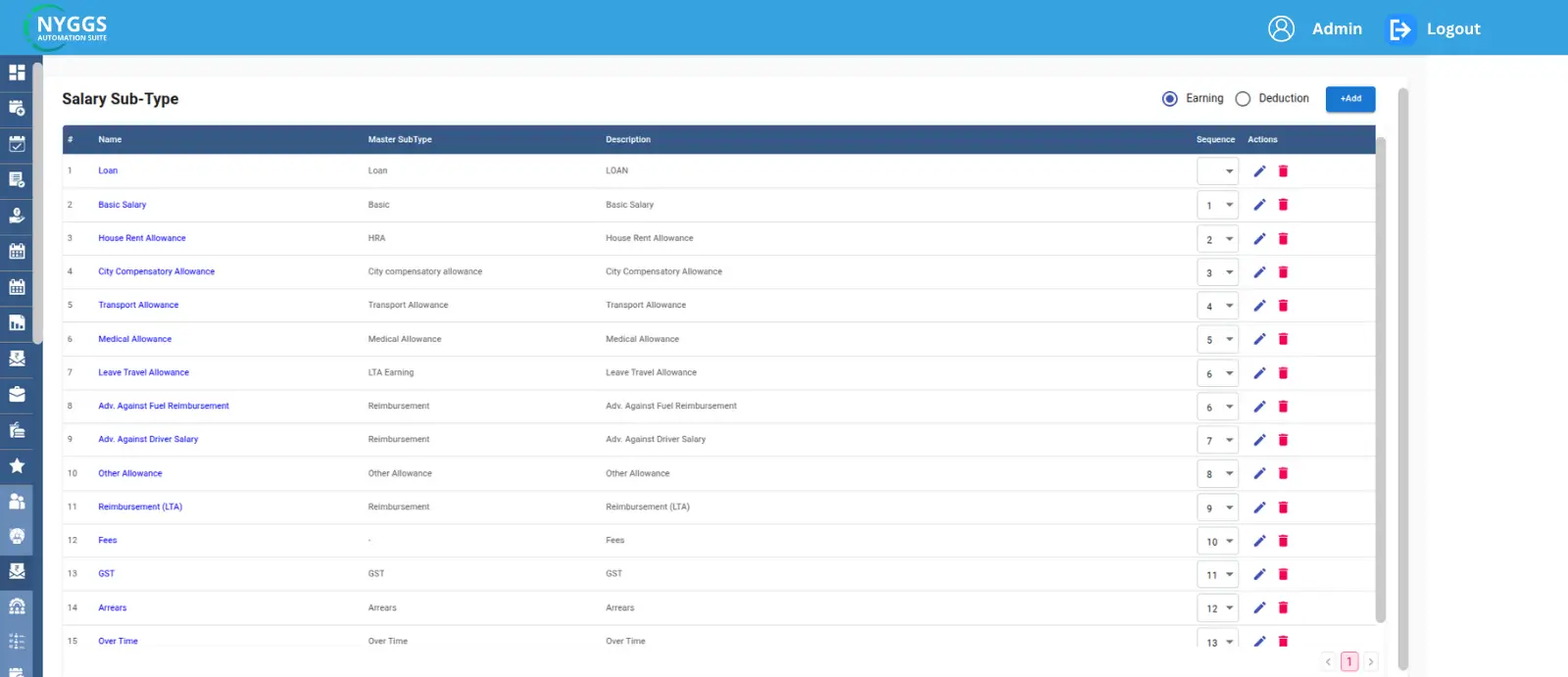Click the briefcase icon in sidebar
The width and height of the screenshot is (1568, 677).
click(17, 394)
